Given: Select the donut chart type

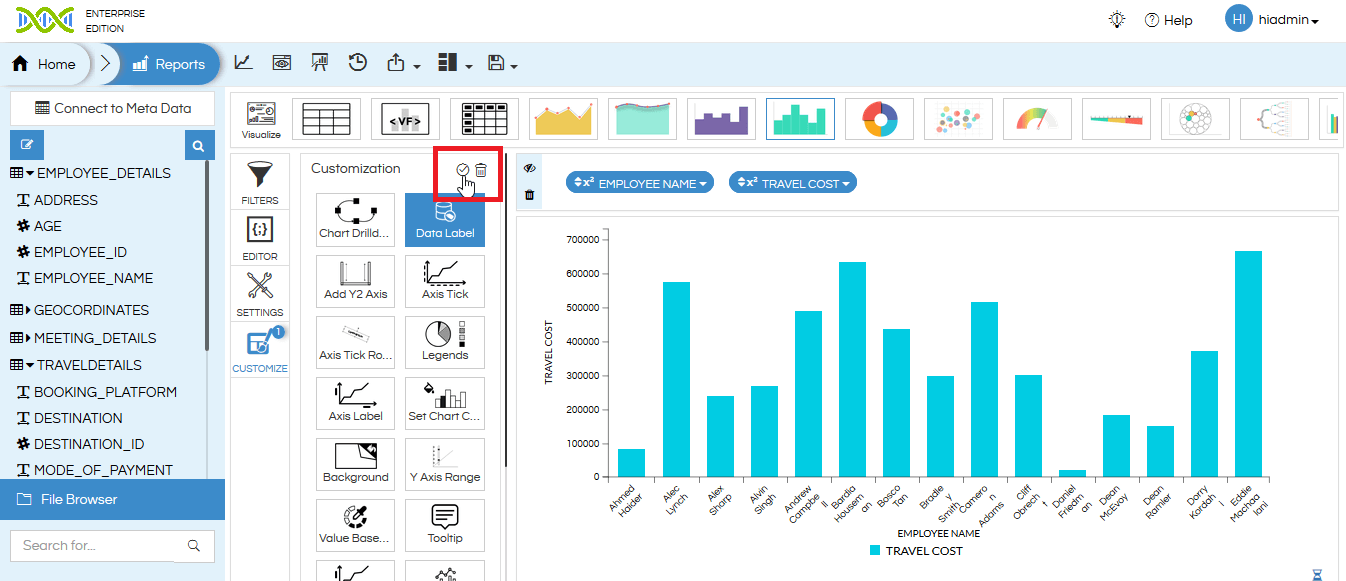Looking at the screenshot, I should [x=879, y=119].
